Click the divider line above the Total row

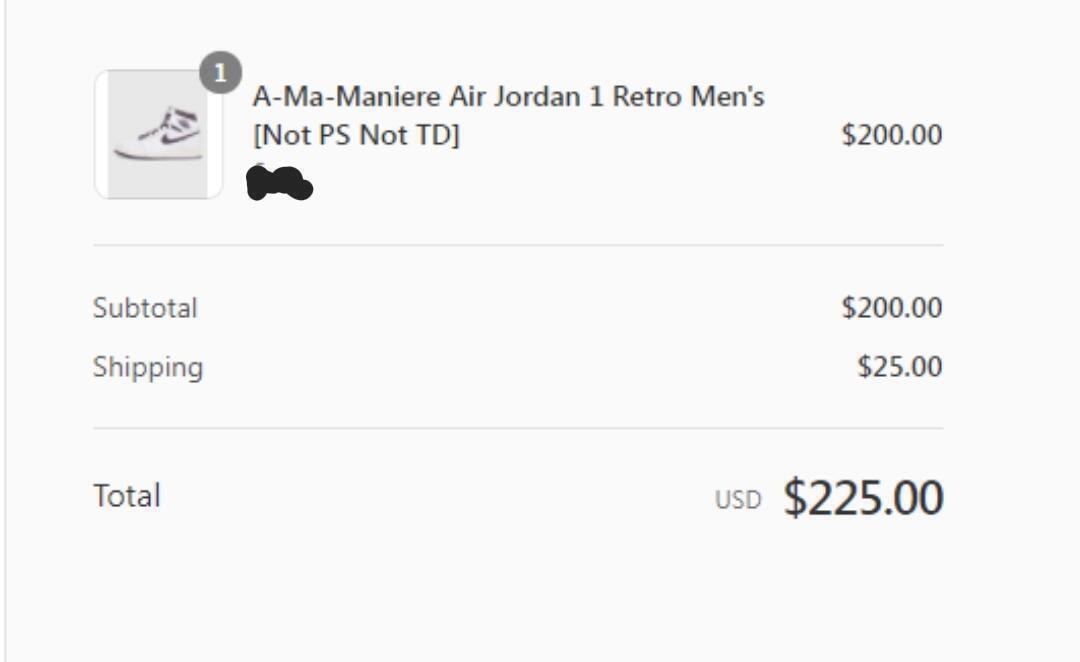point(518,428)
